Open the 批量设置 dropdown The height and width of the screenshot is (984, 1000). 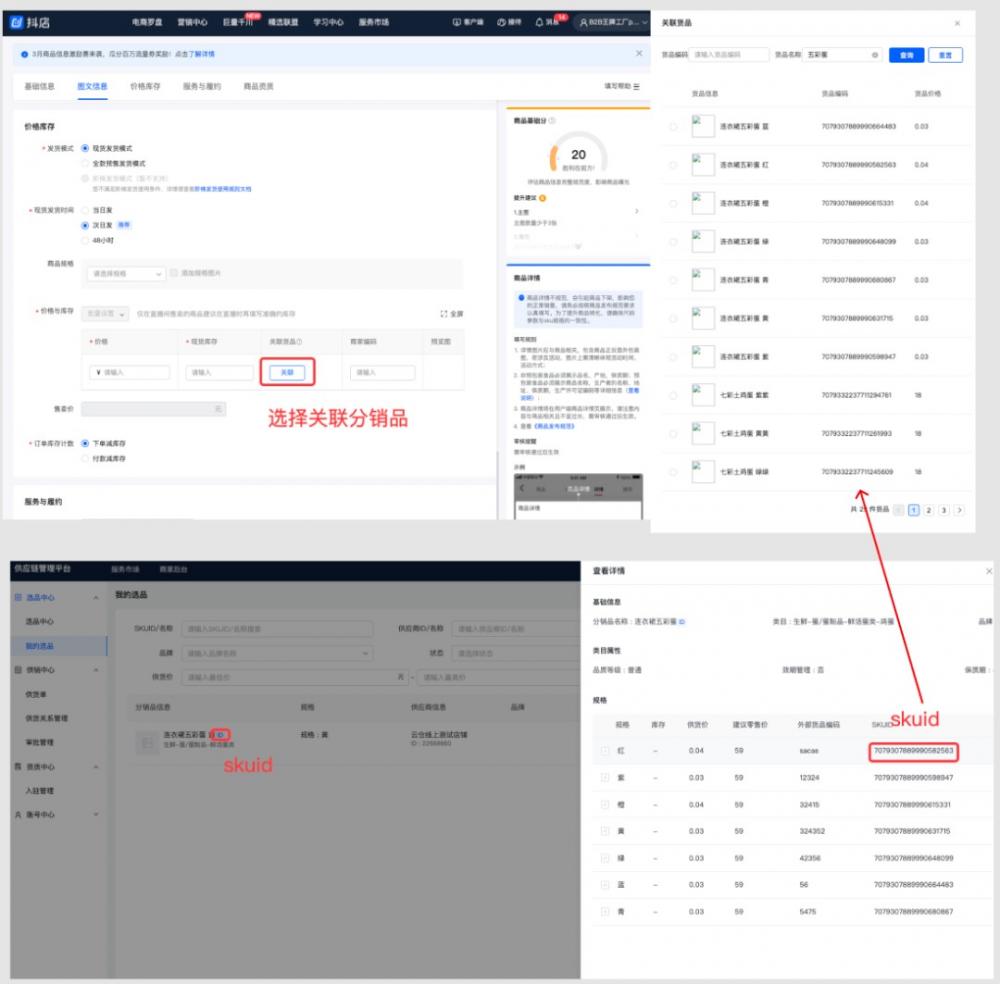point(105,314)
